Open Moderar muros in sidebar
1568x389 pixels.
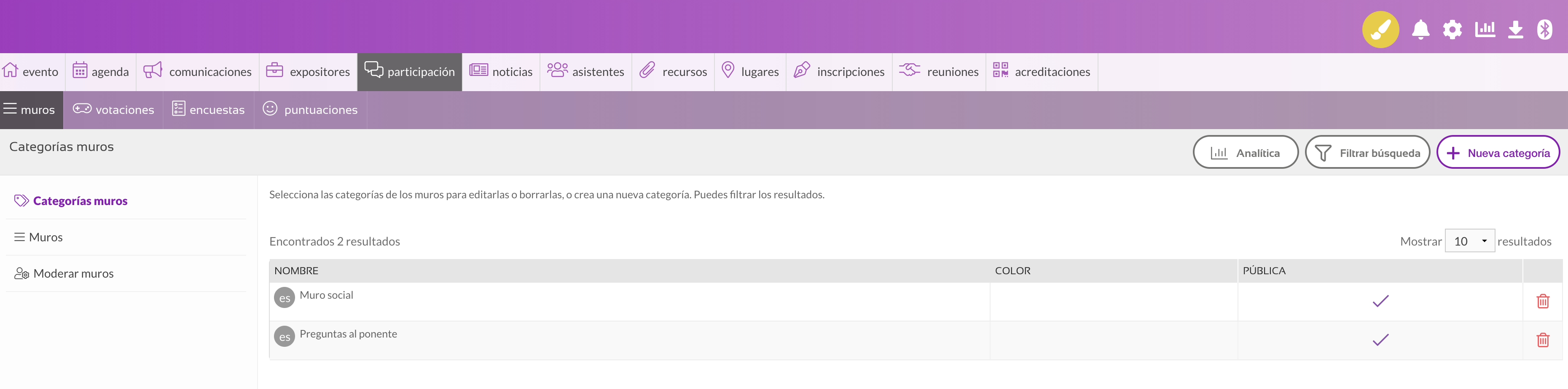[x=64, y=274]
